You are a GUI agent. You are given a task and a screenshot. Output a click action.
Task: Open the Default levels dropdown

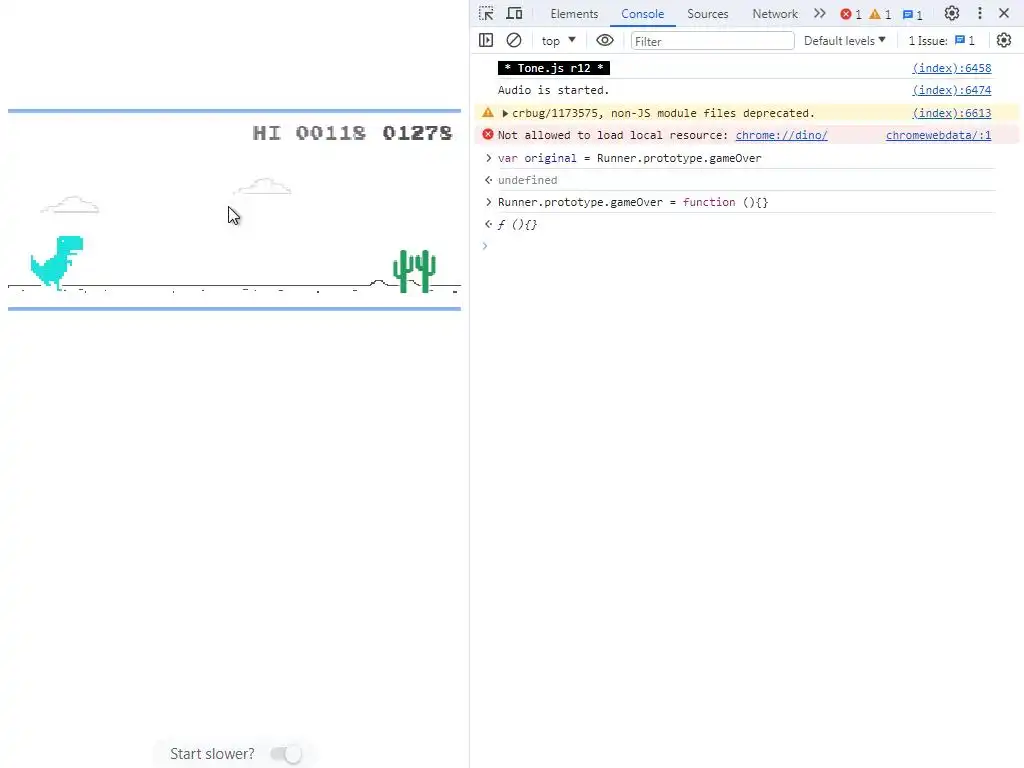[x=844, y=40]
